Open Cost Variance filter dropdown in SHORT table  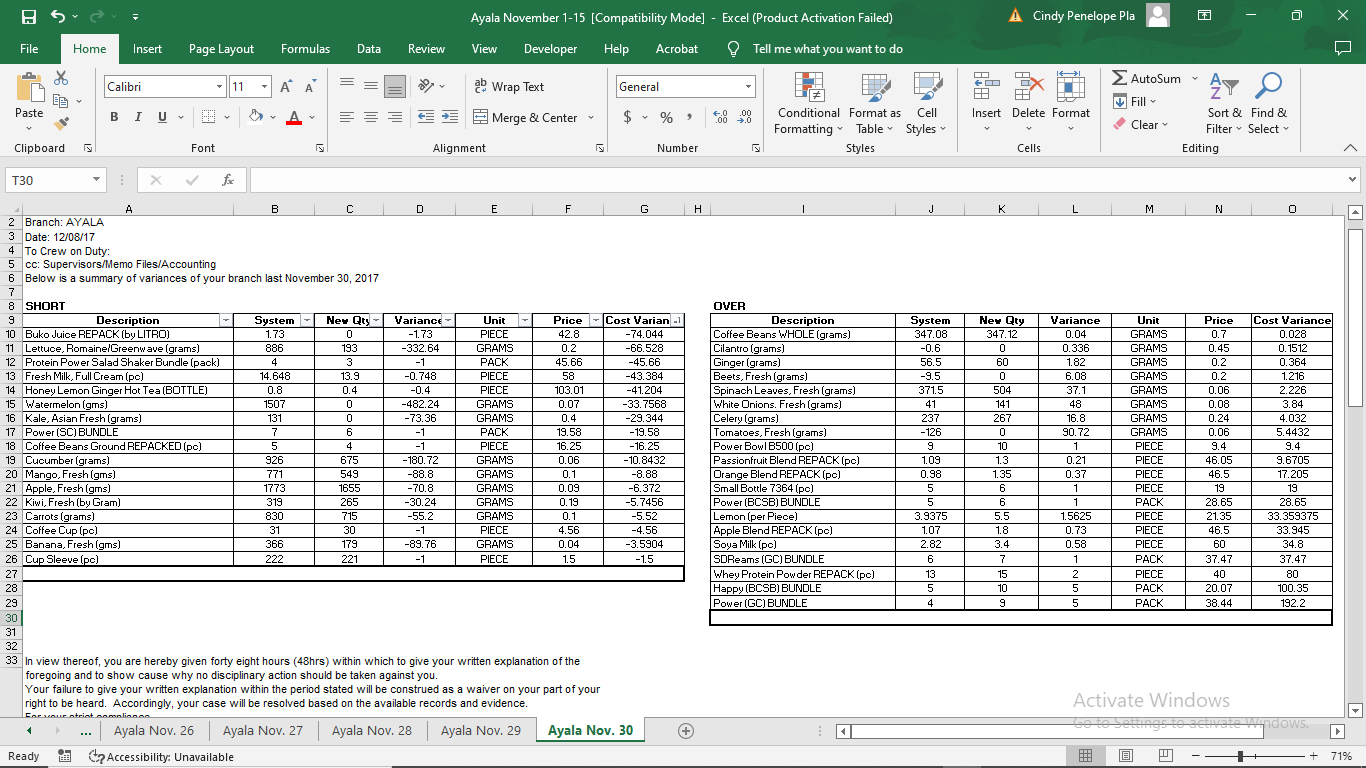pyautogui.click(x=677, y=320)
